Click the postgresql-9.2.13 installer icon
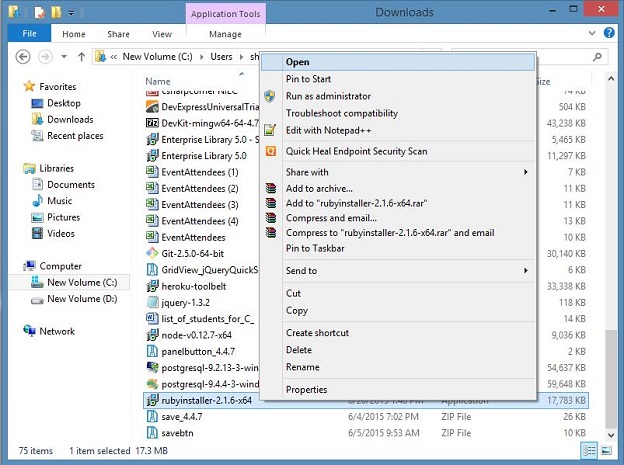 [152, 367]
